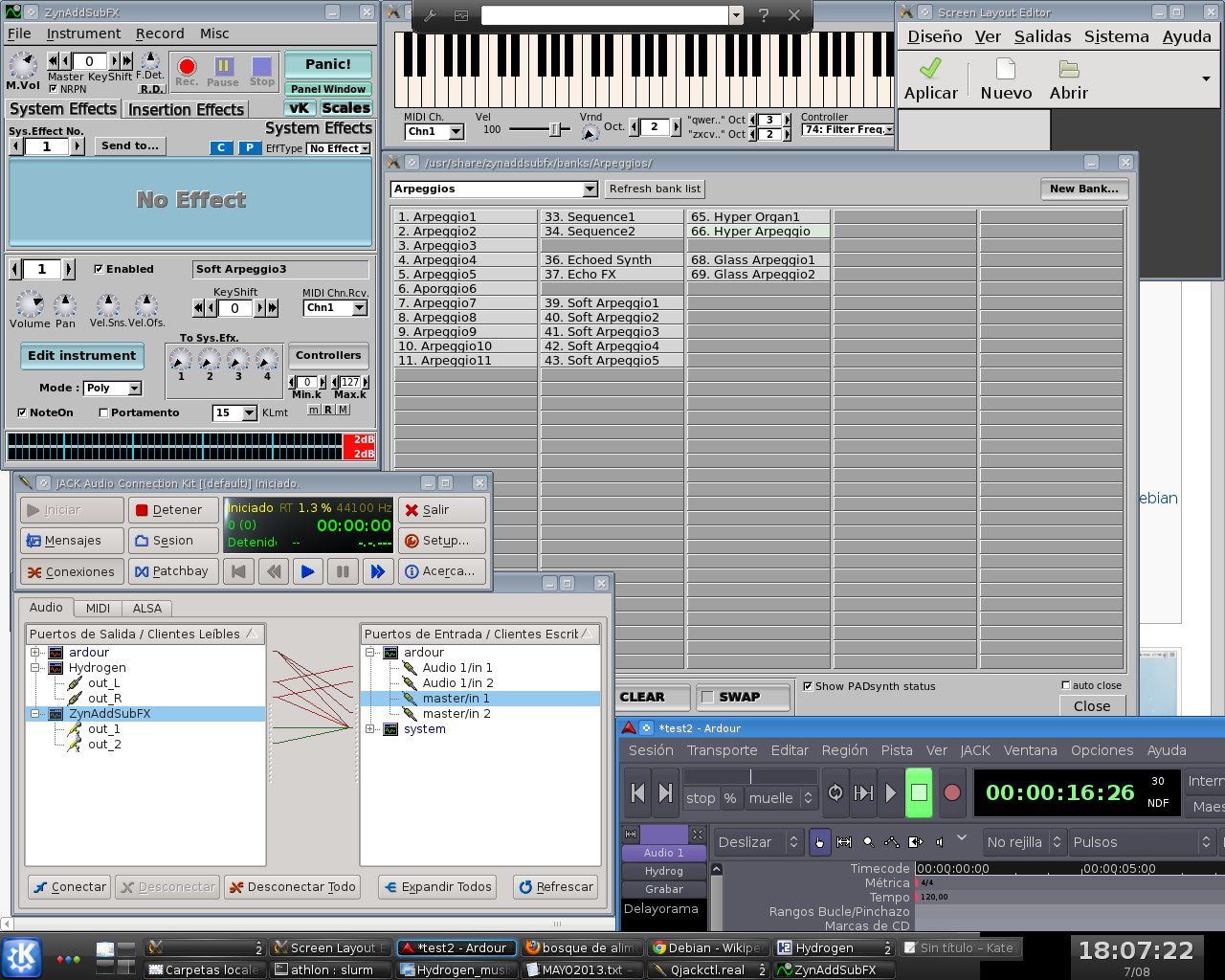
Task: Pause the JACK transport
Action: tap(343, 571)
